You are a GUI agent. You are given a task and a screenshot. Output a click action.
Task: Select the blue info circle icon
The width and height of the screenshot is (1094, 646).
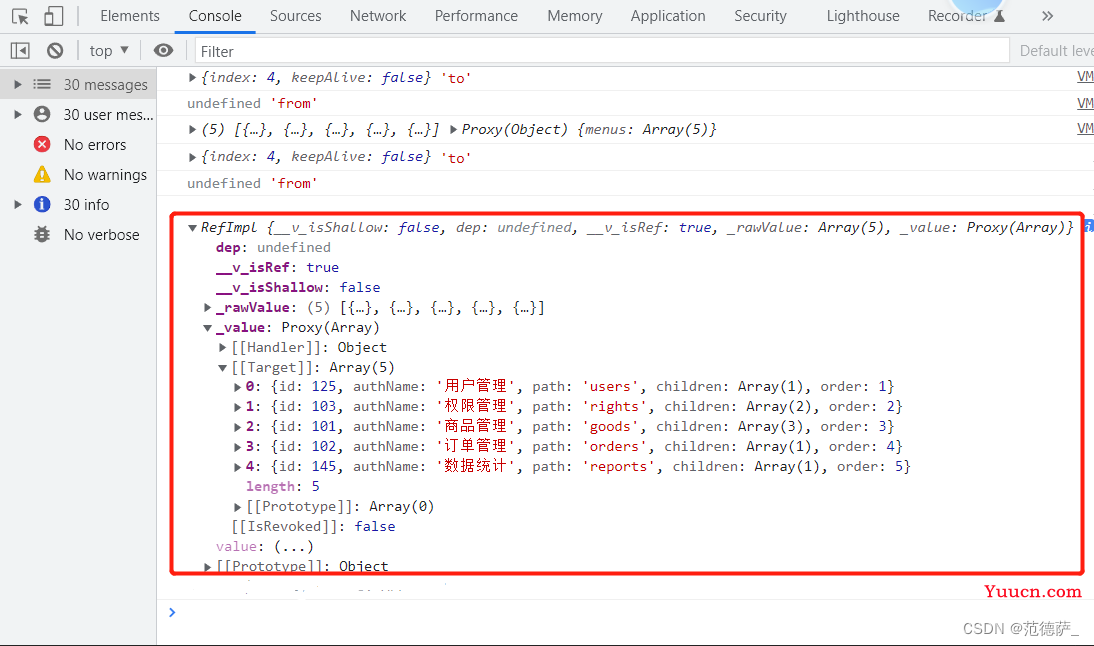pyautogui.click(x=42, y=204)
